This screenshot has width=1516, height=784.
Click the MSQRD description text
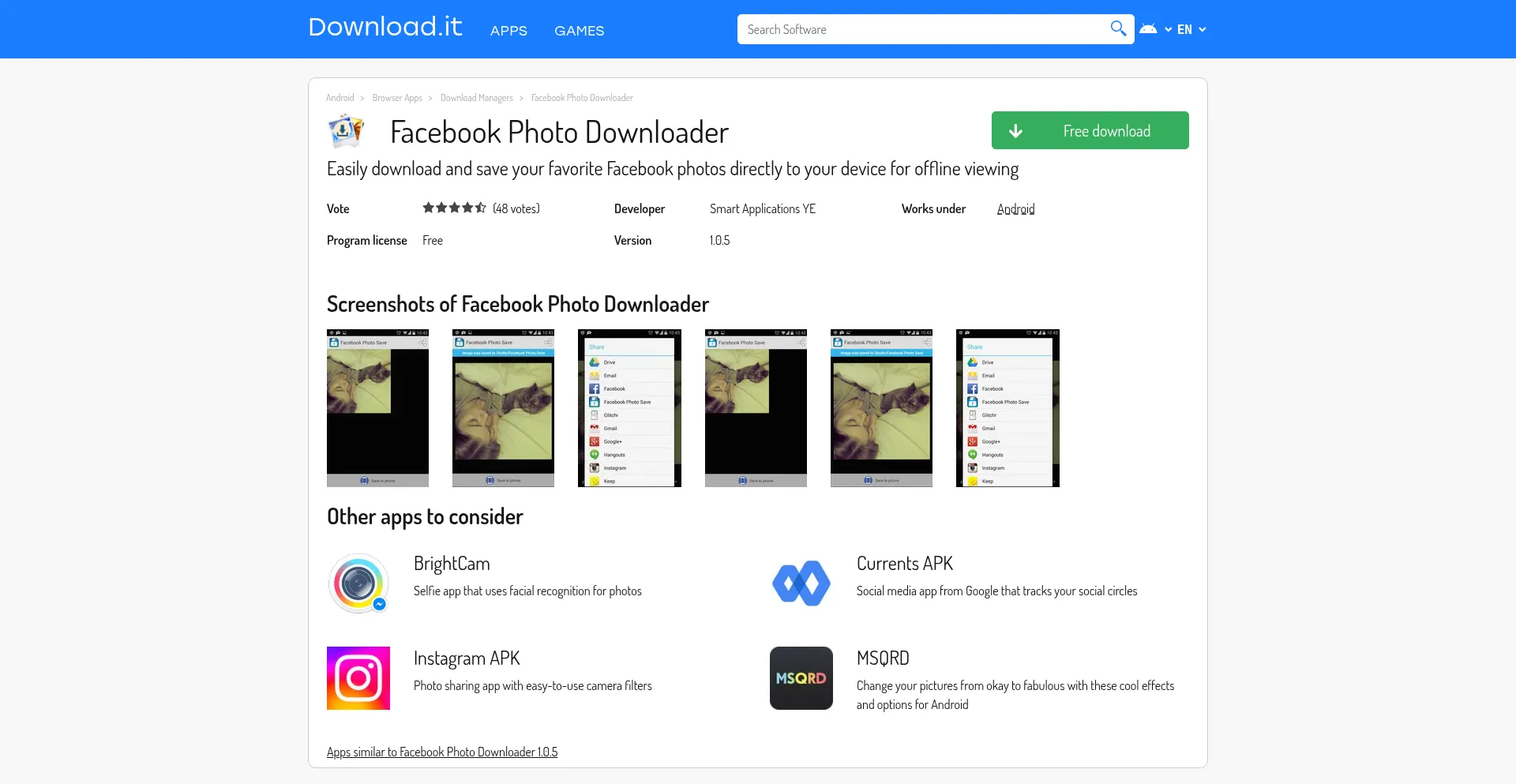tap(1015, 696)
